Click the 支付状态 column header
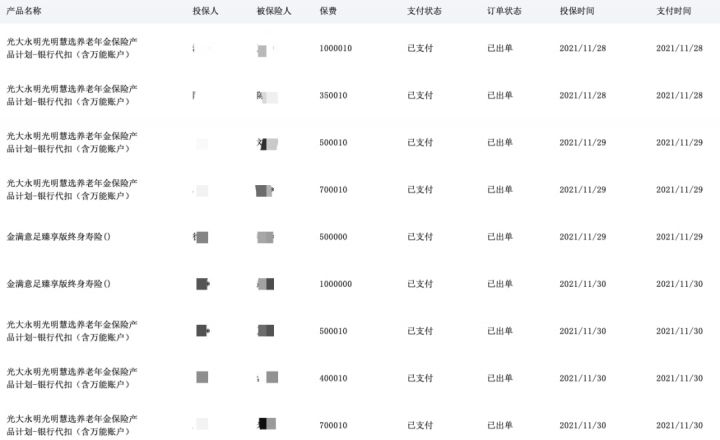 coord(424,10)
